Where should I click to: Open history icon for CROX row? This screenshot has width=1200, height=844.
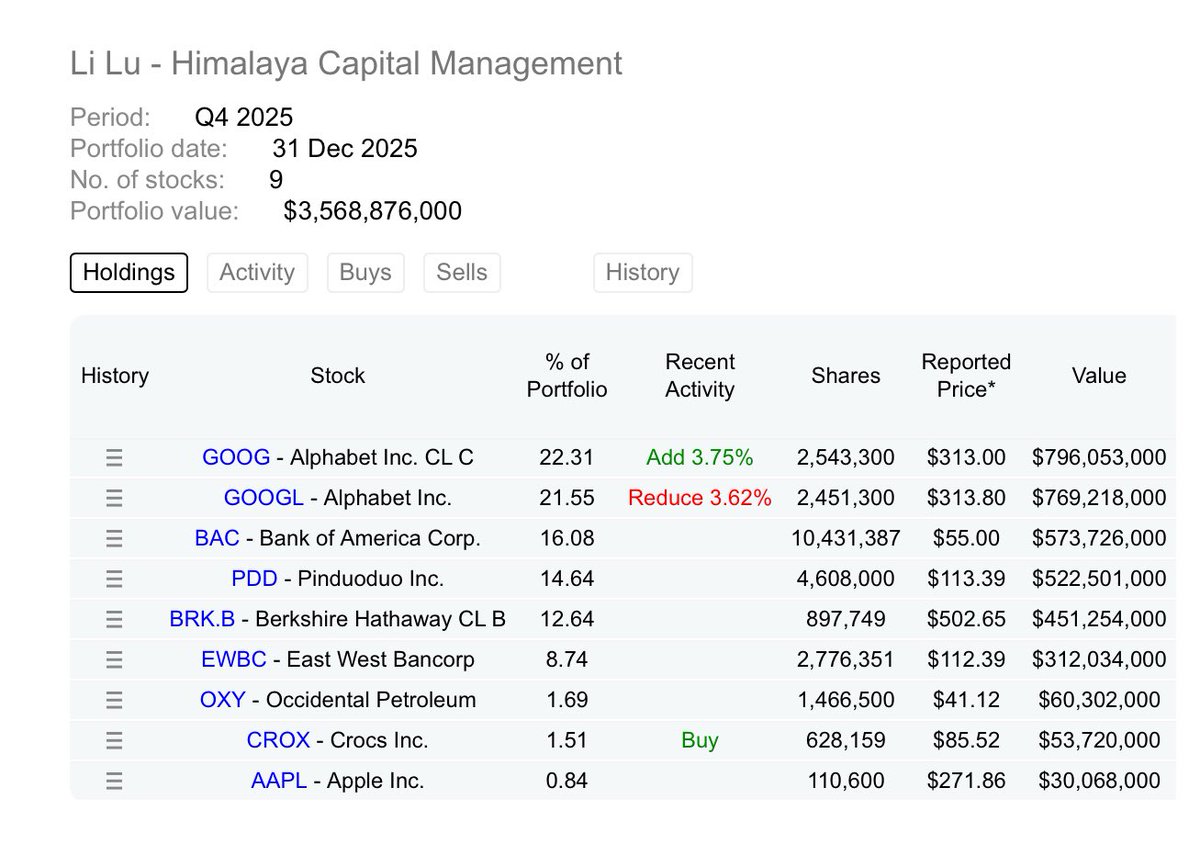point(114,741)
